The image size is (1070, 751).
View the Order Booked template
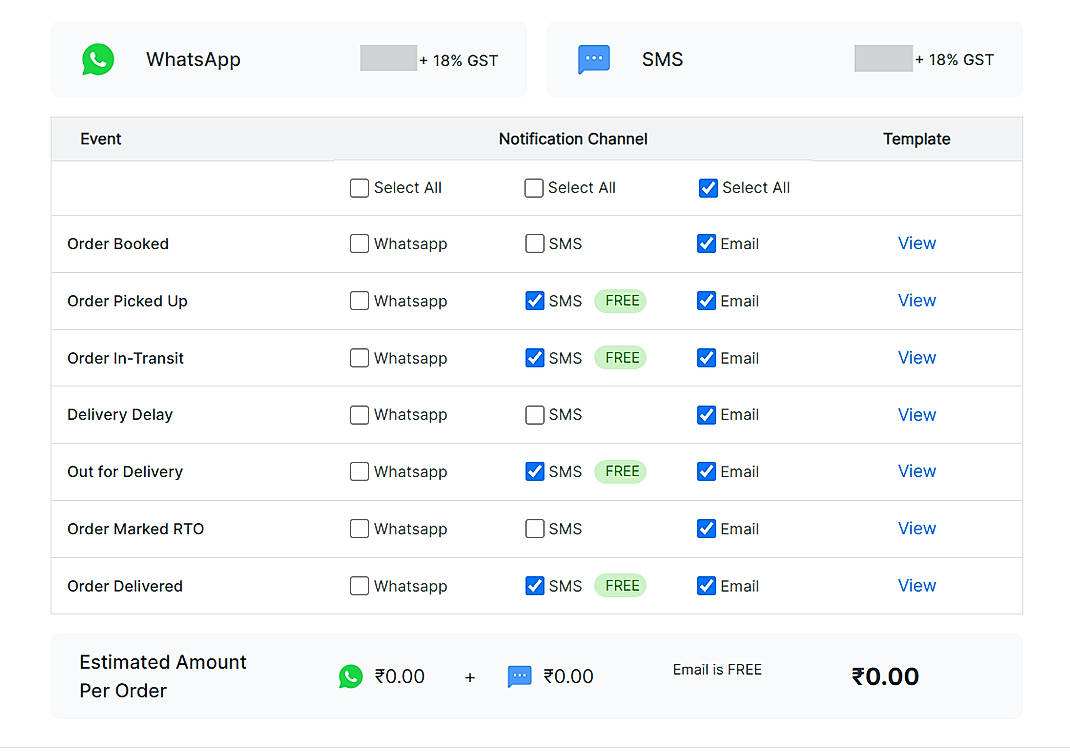point(916,244)
